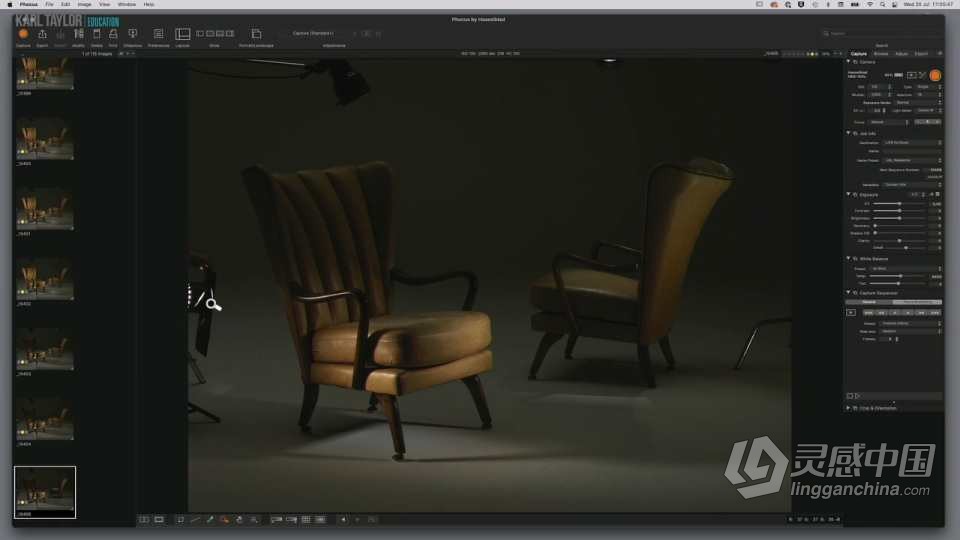Adjust the Exposure EV slider

tap(899, 203)
